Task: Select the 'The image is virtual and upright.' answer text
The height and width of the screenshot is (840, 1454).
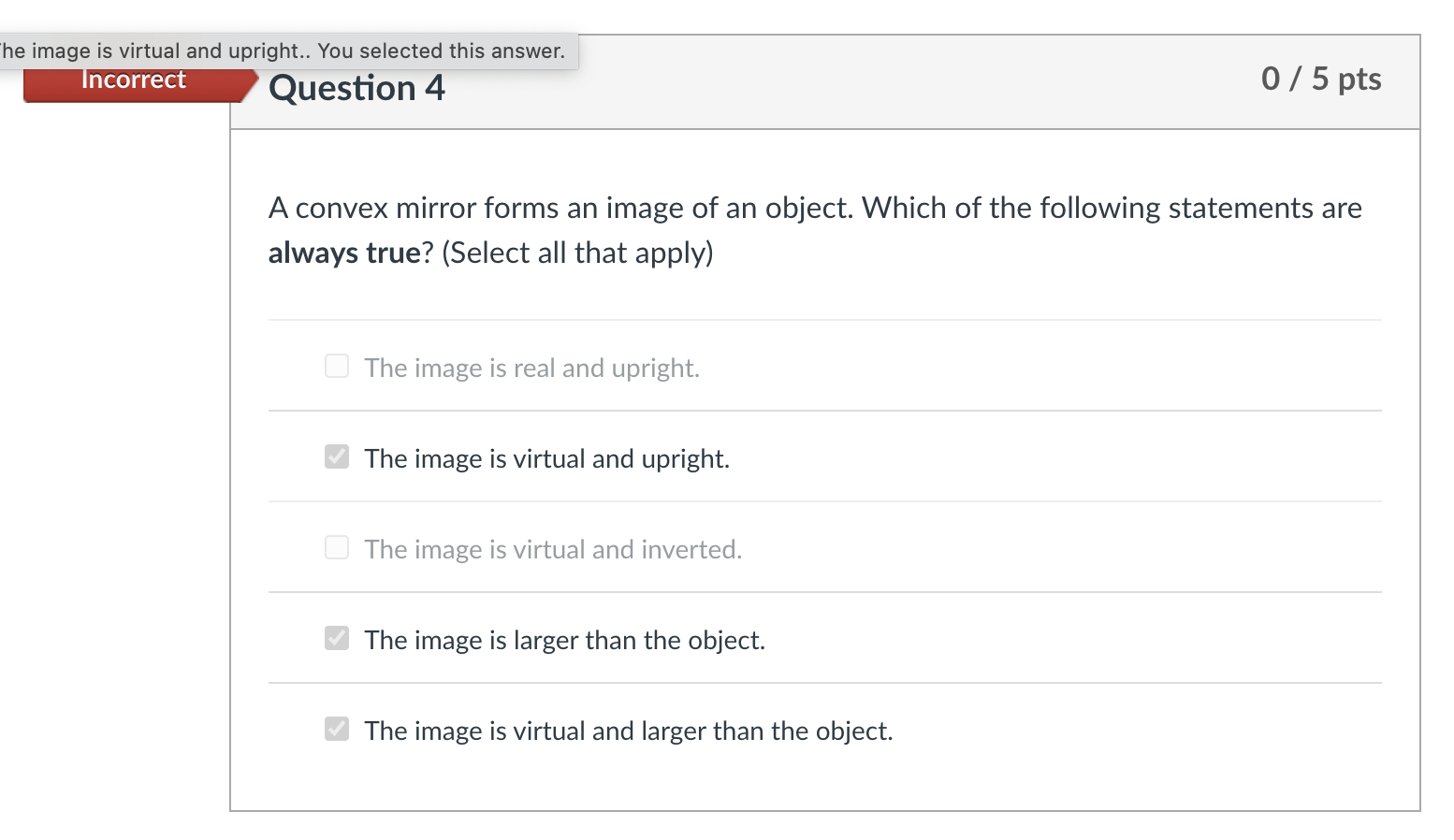Action: pos(546,459)
